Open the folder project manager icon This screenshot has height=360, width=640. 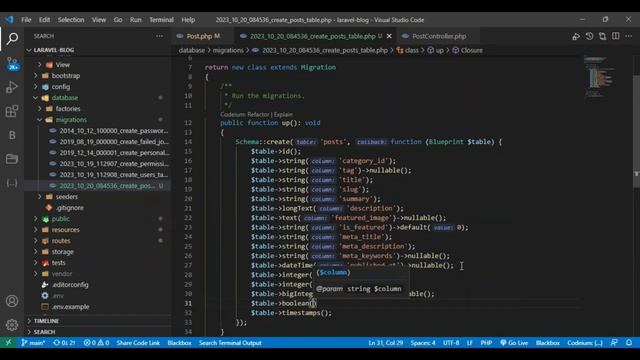pyautogui.click(x=12, y=159)
